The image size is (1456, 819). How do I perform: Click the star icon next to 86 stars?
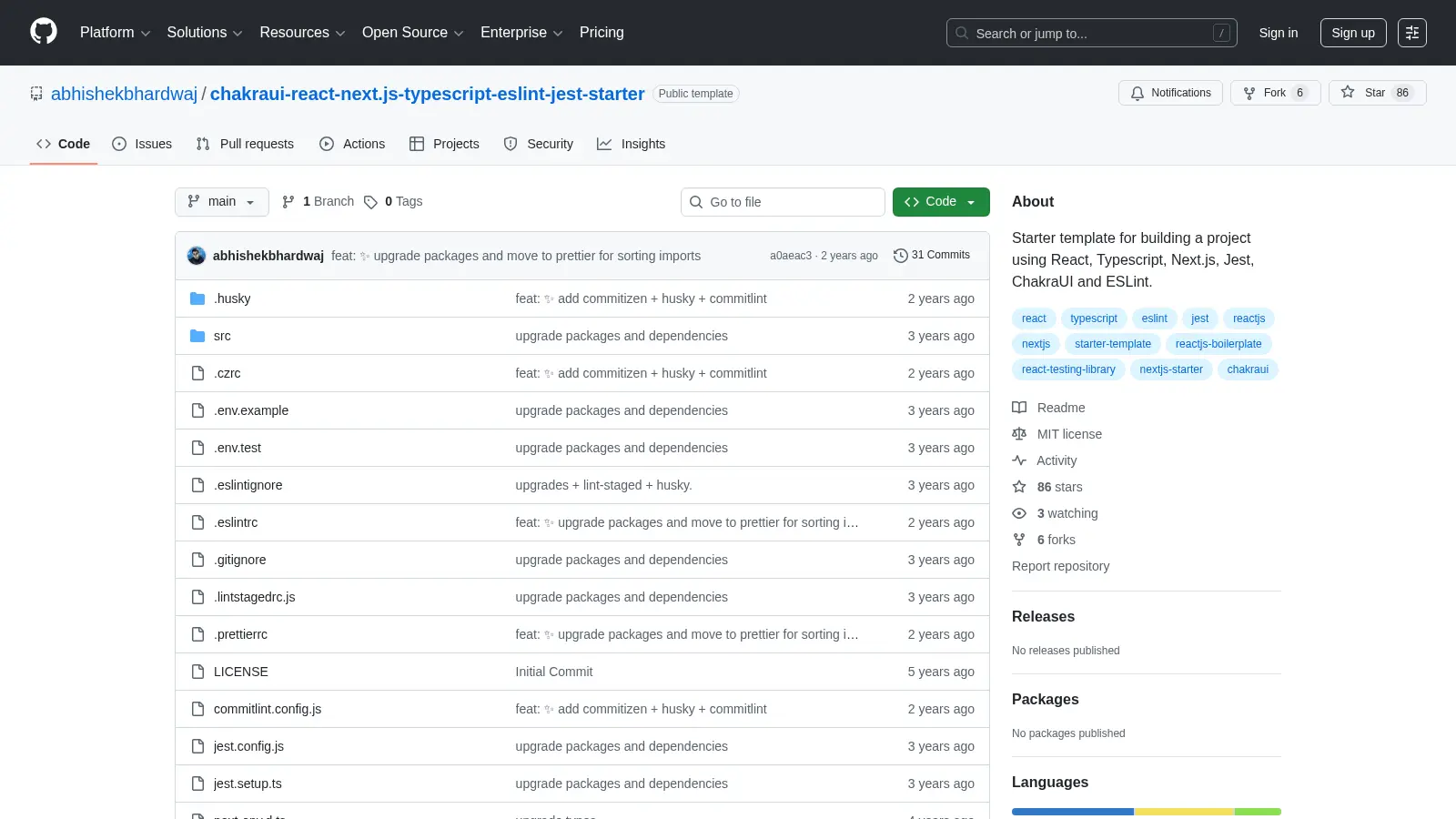click(x=1019, y=487)
